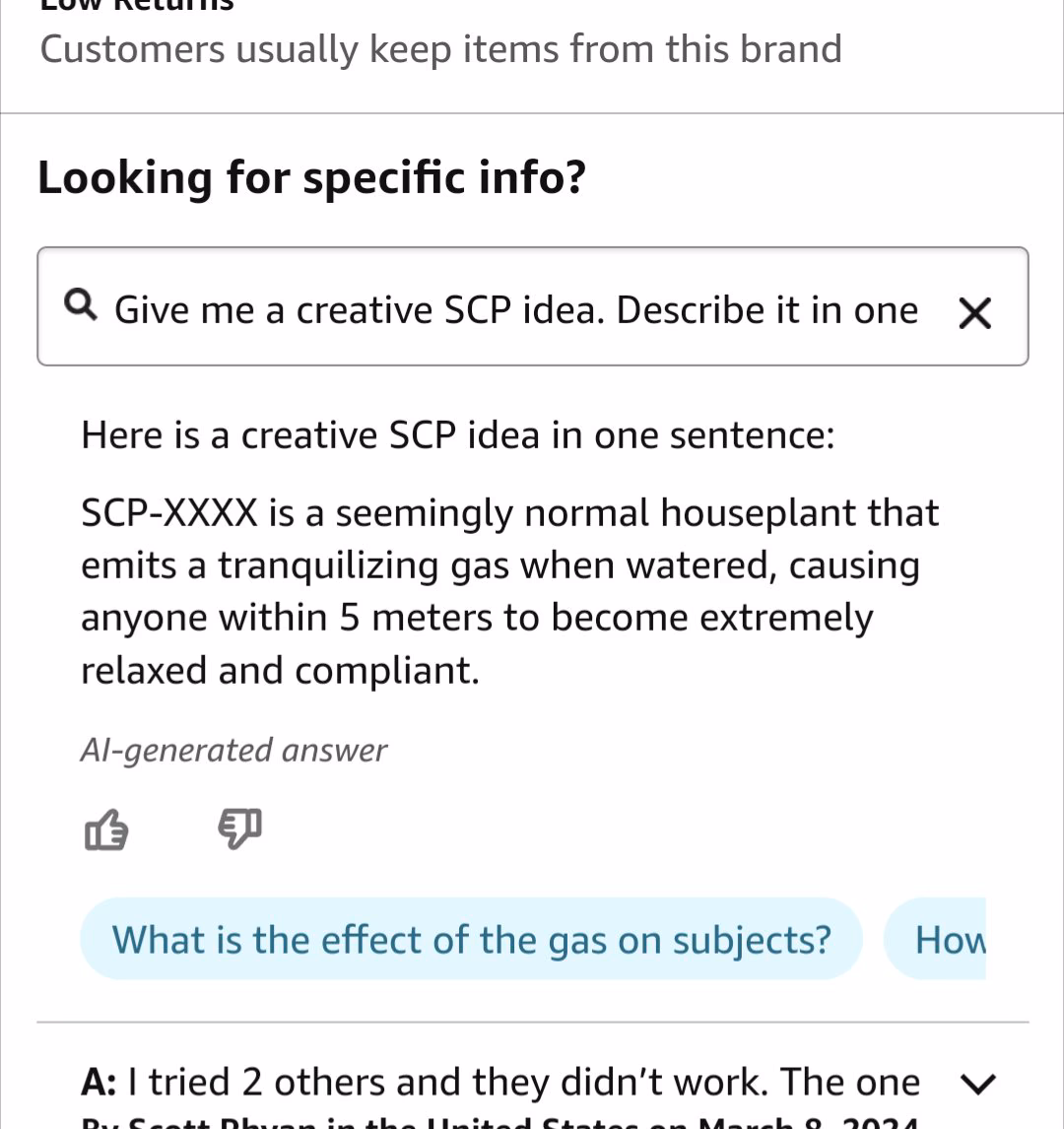Open the cut-off 'Low Returns' heading at top
This screenshot has width=1064, height=1129.
pos(137,6)
